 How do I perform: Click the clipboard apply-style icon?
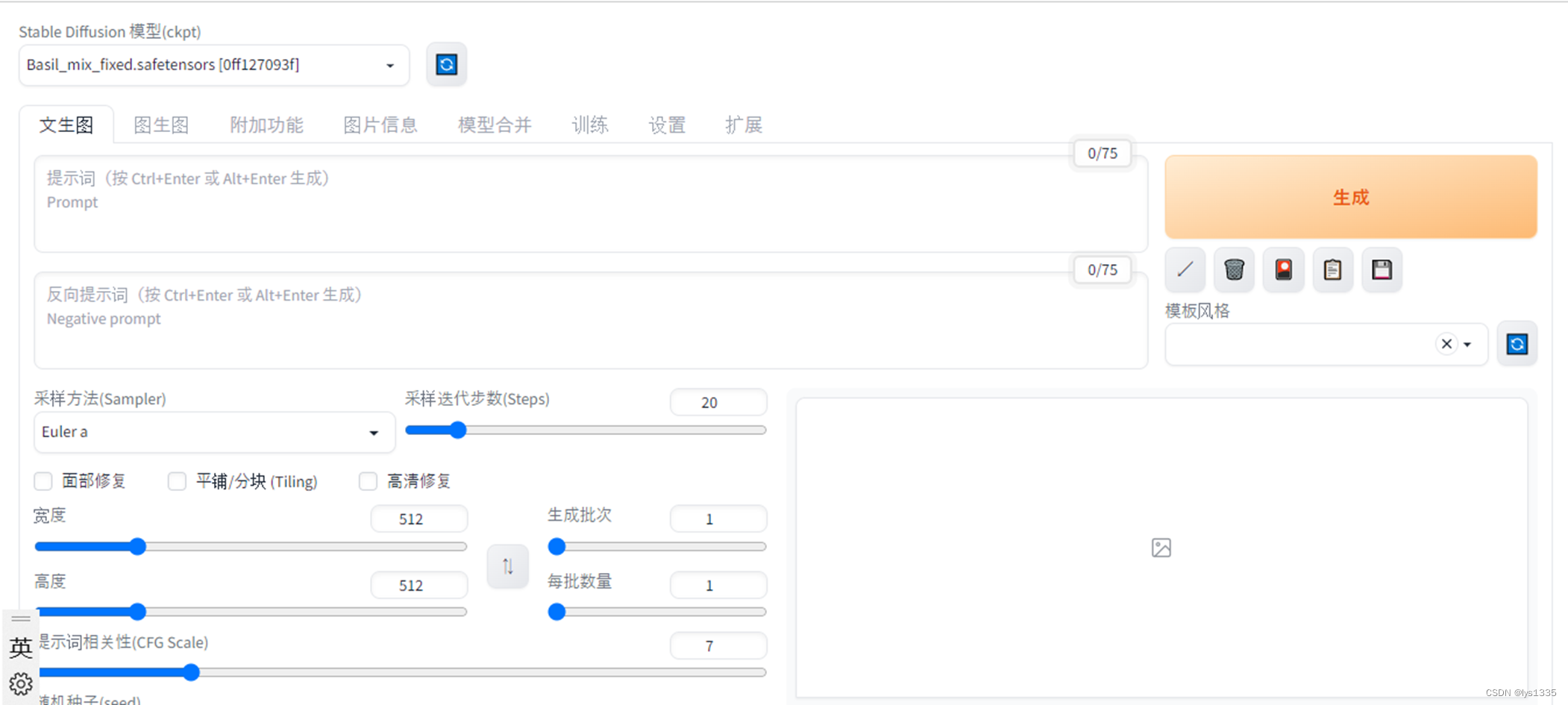(1332, 269)
